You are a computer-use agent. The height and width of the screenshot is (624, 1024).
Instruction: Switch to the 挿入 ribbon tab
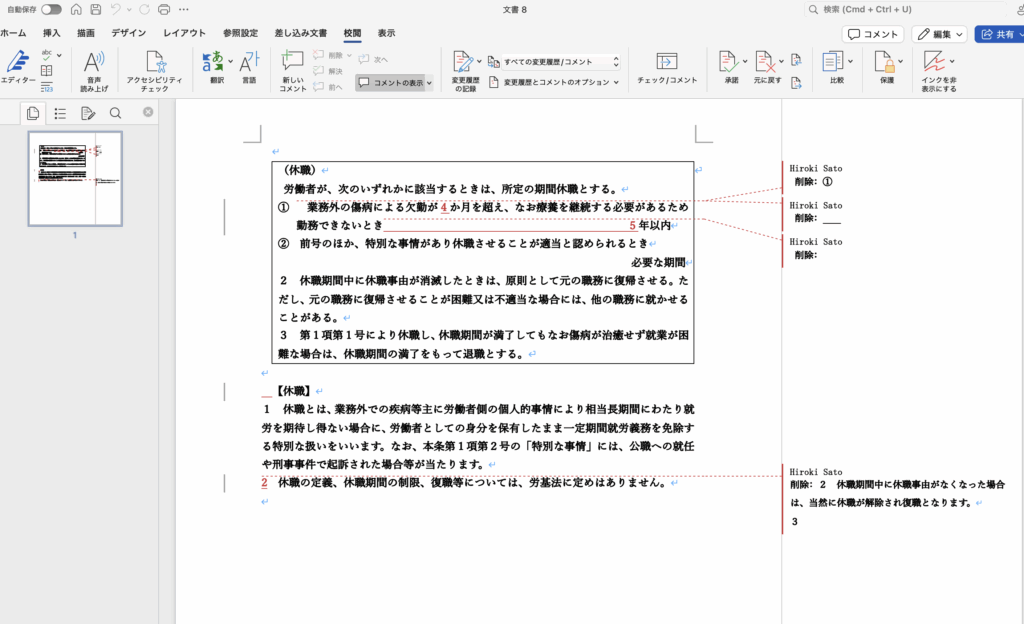pyautogui.click(x=51, y=33)
